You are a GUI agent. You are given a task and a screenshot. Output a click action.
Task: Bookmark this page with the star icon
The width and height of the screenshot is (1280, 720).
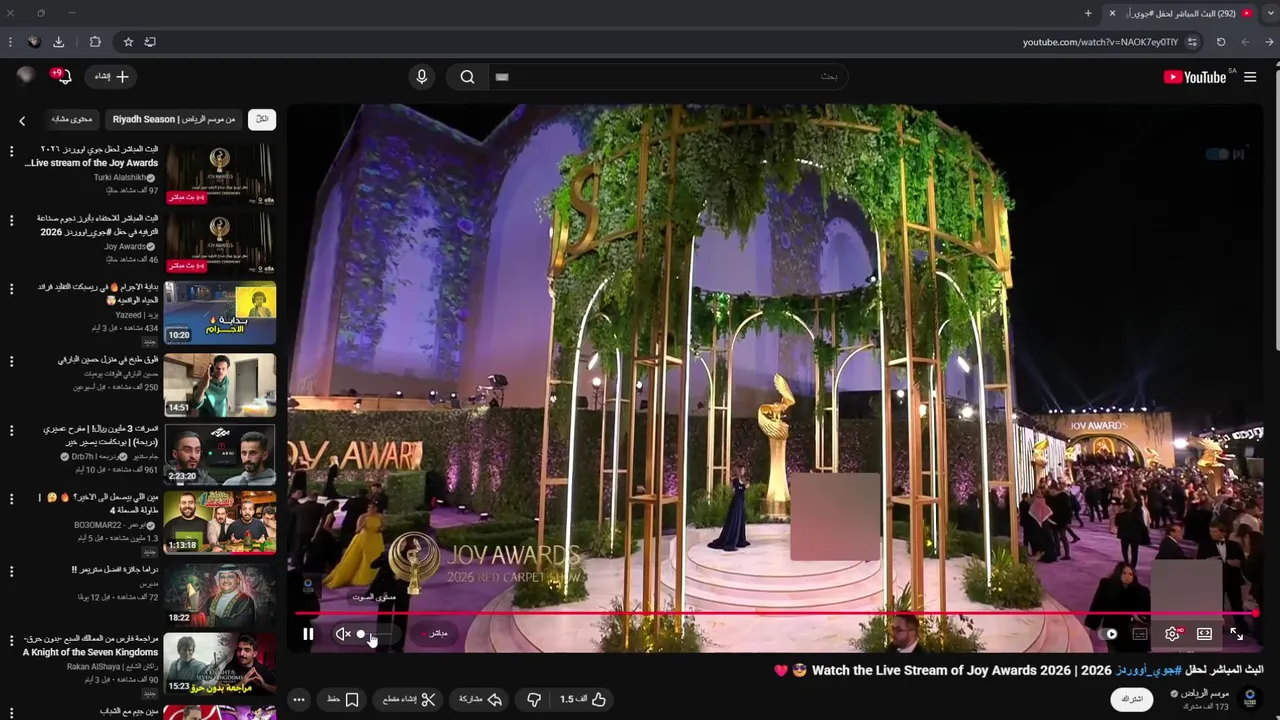pos(128,42)
